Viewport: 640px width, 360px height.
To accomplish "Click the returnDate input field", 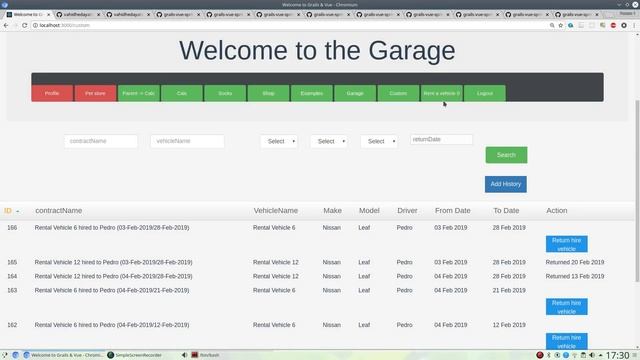I will [x=441, y=140].
